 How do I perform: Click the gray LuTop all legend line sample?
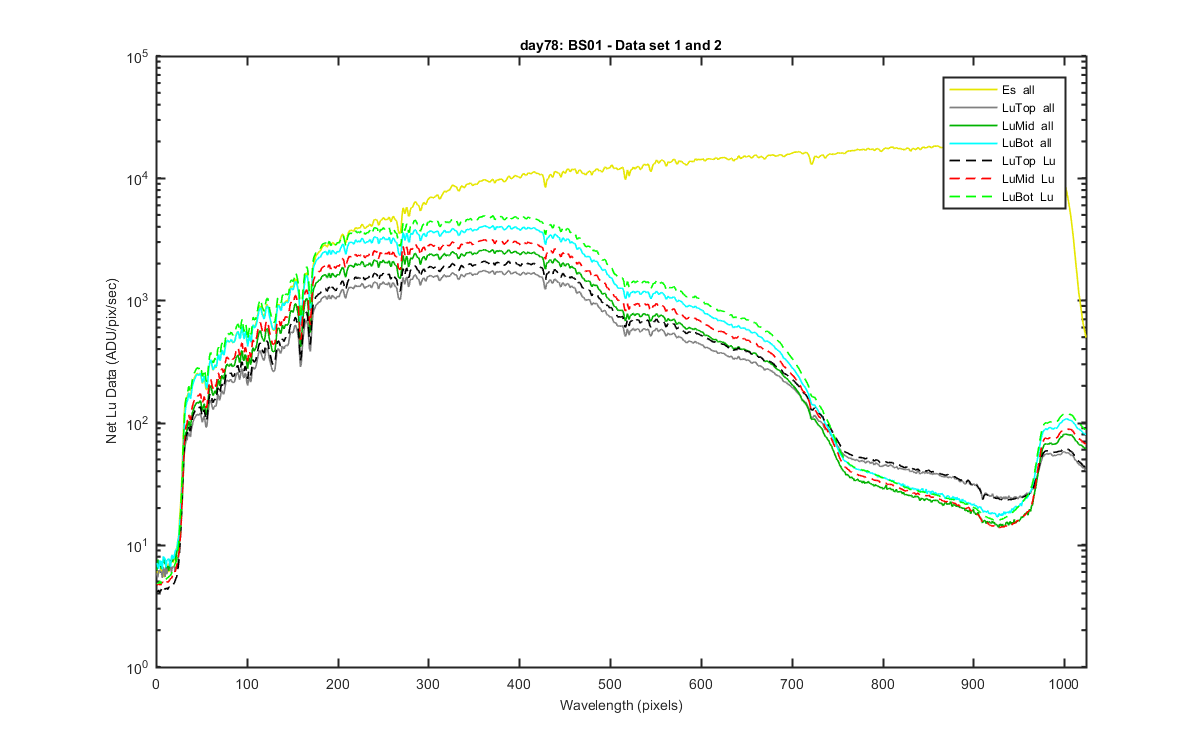(973, 108)
